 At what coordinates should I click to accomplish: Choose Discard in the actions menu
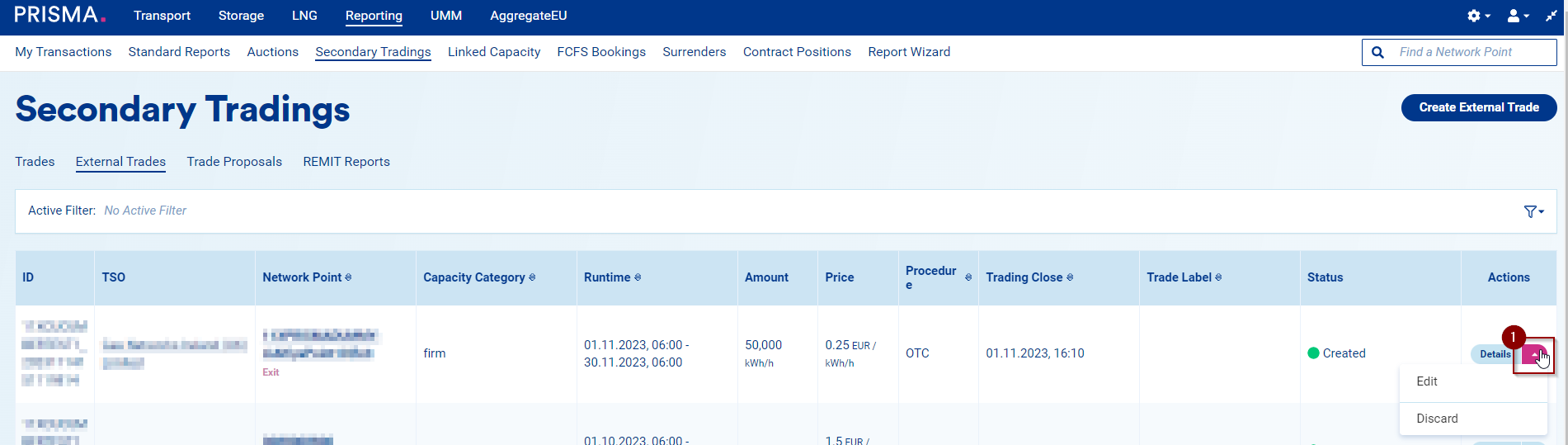click(x=1437, y=419)
